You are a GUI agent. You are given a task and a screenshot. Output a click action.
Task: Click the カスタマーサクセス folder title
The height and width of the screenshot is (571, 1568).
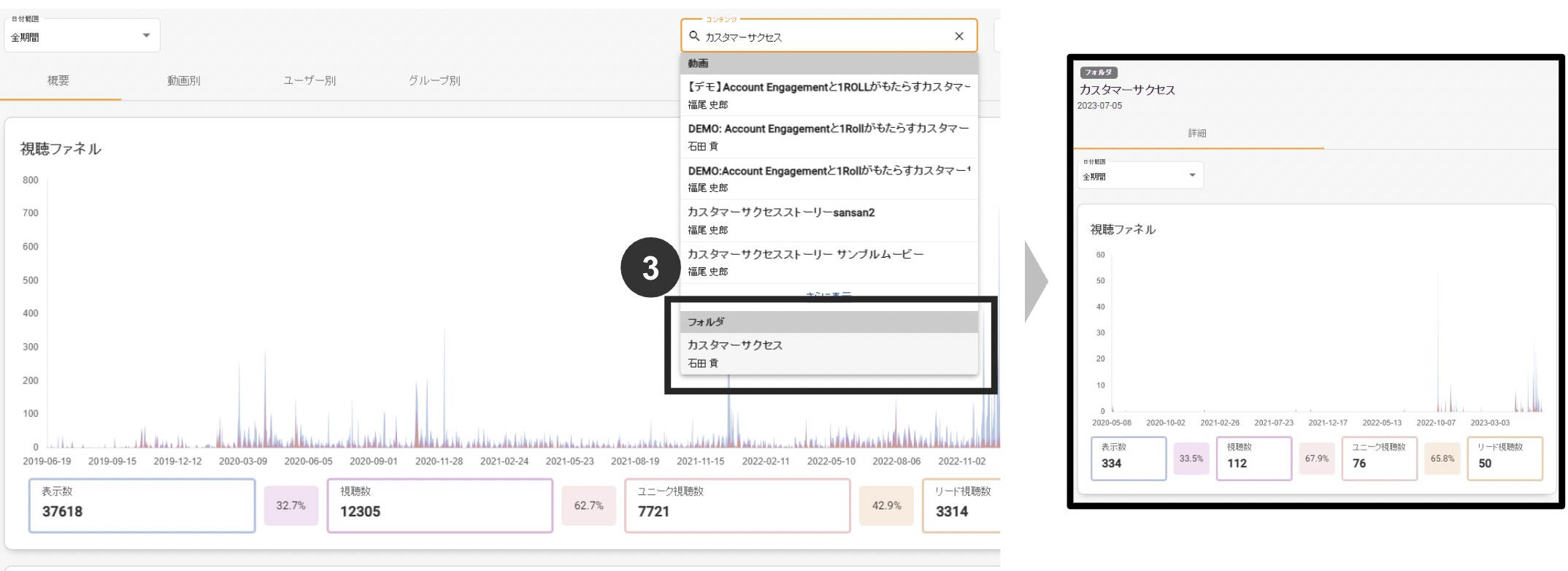point(1127,90)
